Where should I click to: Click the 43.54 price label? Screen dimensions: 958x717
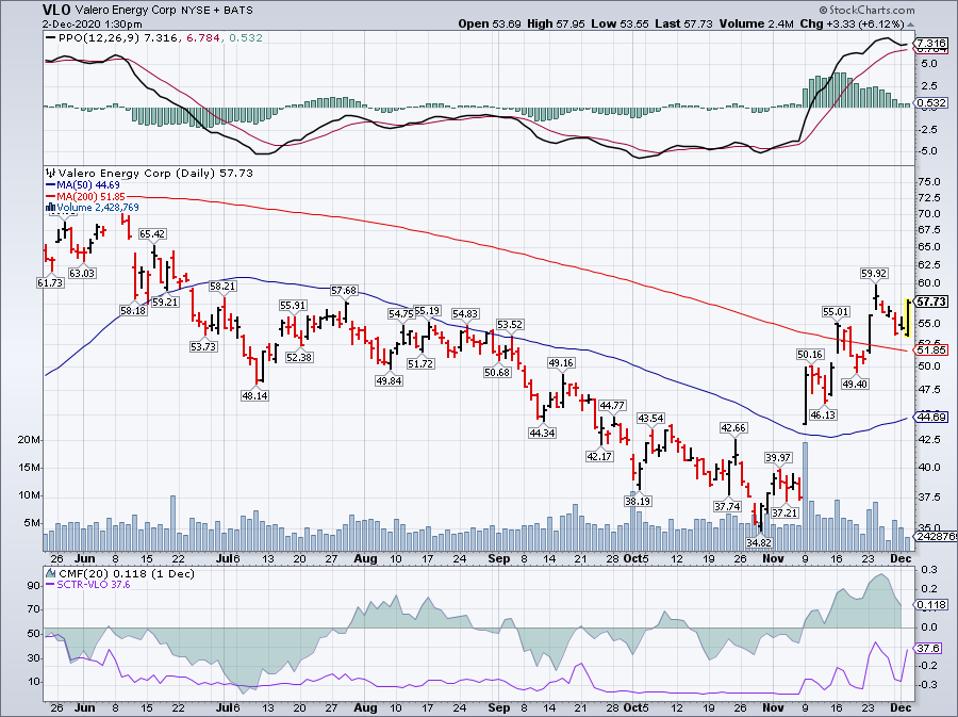pyautogui.click(x=651, y=418)
